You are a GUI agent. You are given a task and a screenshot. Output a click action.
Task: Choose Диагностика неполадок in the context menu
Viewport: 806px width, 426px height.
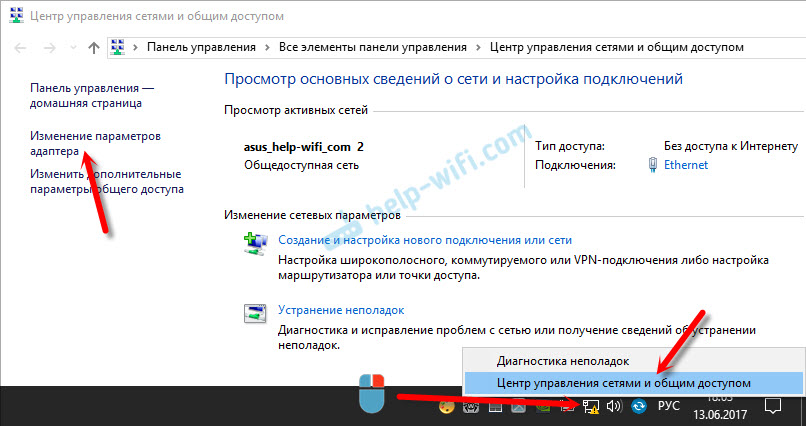point(633,361)
